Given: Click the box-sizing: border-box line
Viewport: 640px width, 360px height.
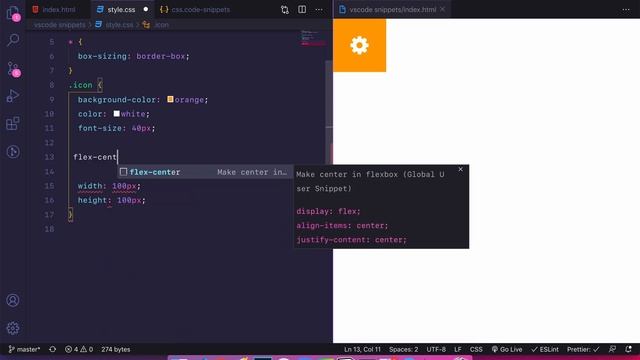Looking at the screenshot, I should point(134,56).
